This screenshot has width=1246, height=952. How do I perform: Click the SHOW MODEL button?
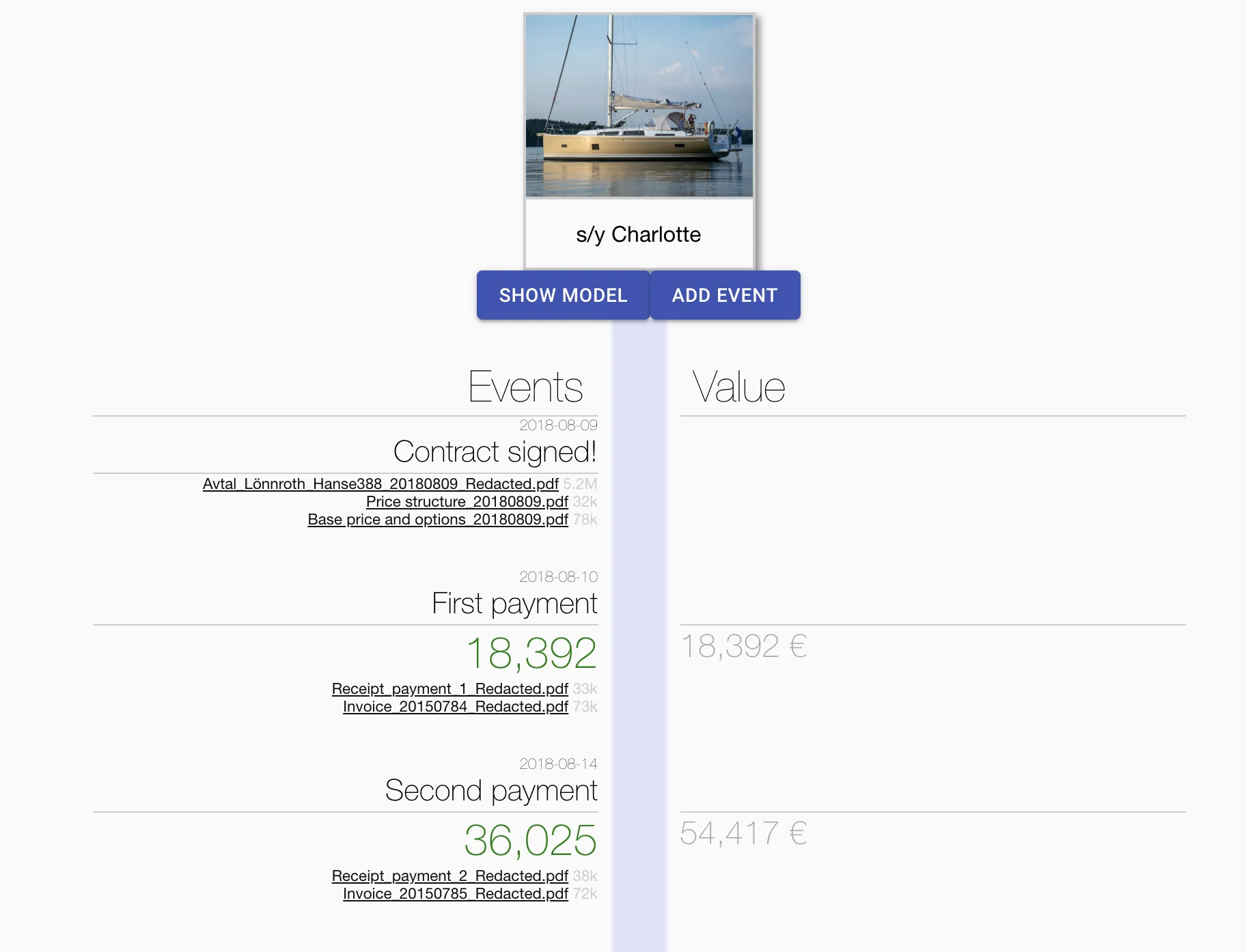click(563, 295)
